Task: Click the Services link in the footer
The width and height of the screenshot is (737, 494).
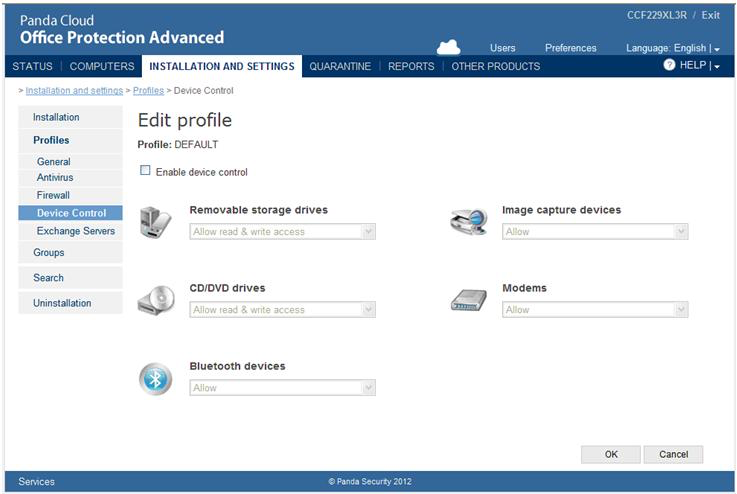Action: pos(37,481)
